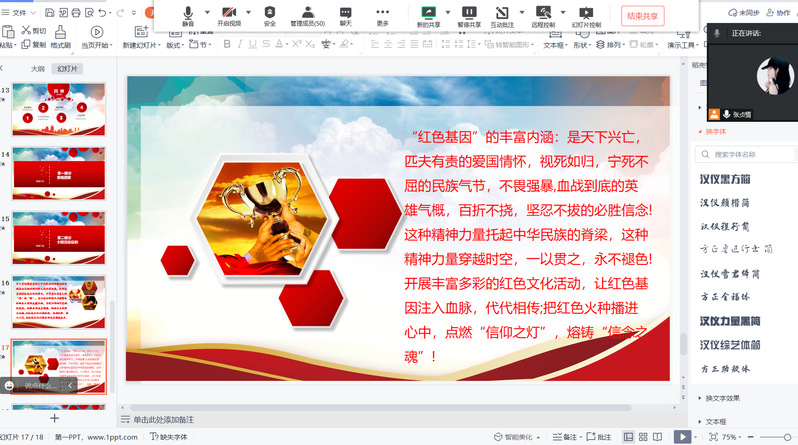This screenshot has width=798, height=445.
Task: Choose font color with the A button
Action: [x=279, y=44]
